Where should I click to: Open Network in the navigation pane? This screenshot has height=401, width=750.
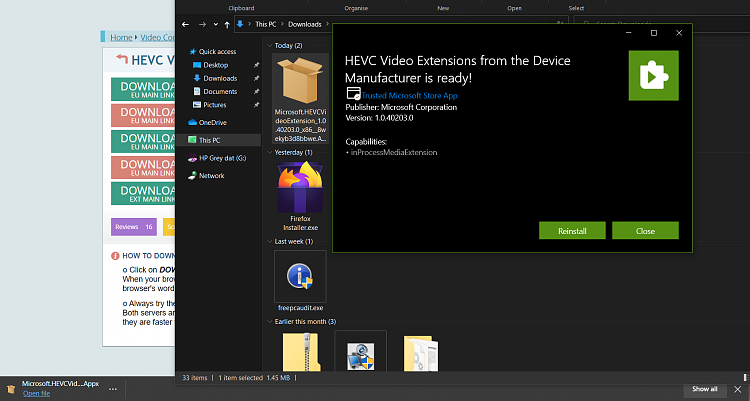coord(211,175)
